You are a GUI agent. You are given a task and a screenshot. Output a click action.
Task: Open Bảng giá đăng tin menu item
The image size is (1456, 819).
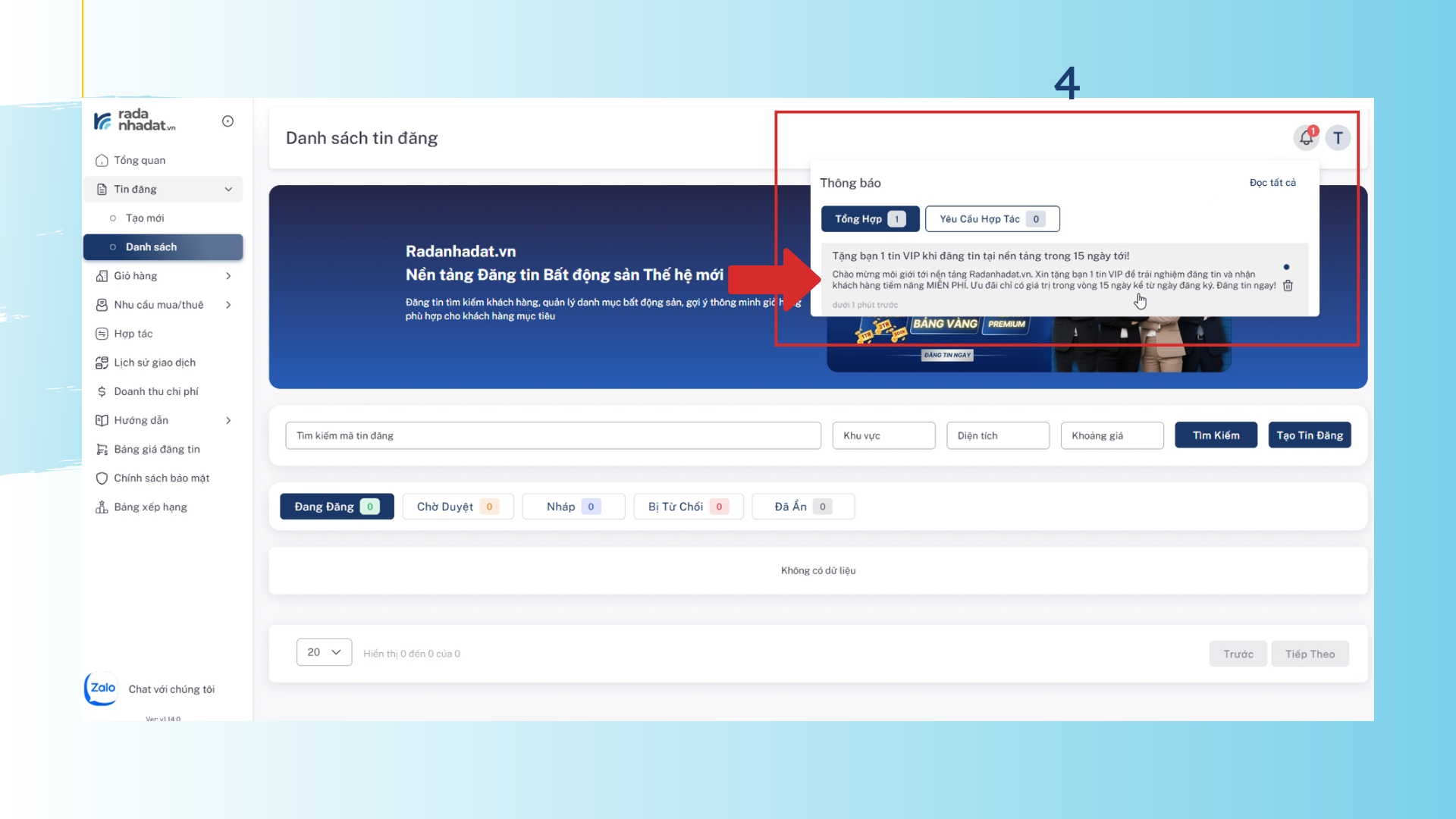(x=163, y=449)
